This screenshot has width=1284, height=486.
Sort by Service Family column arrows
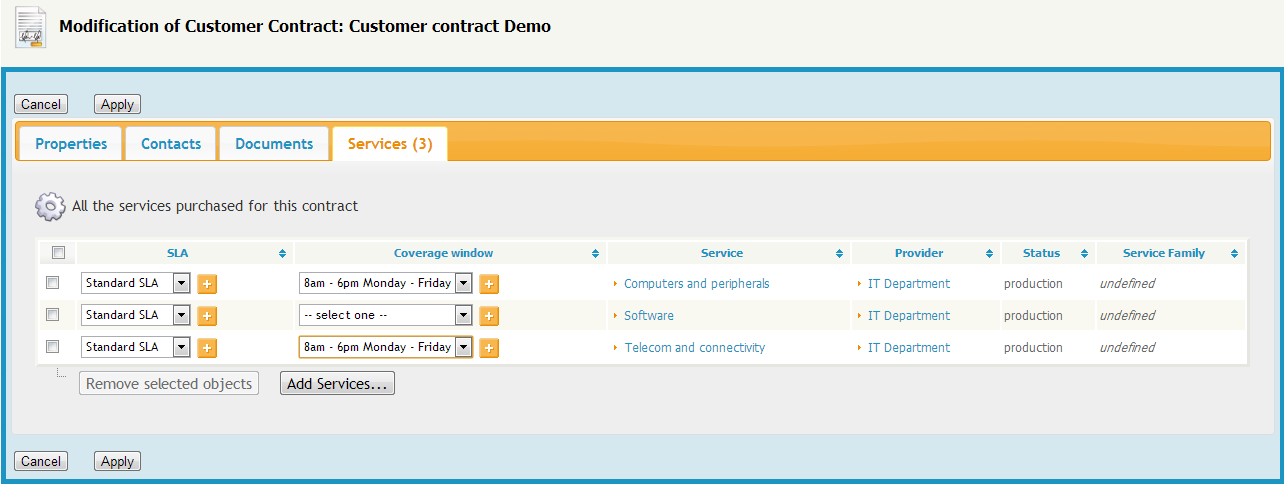click(x=1235, y=254)
